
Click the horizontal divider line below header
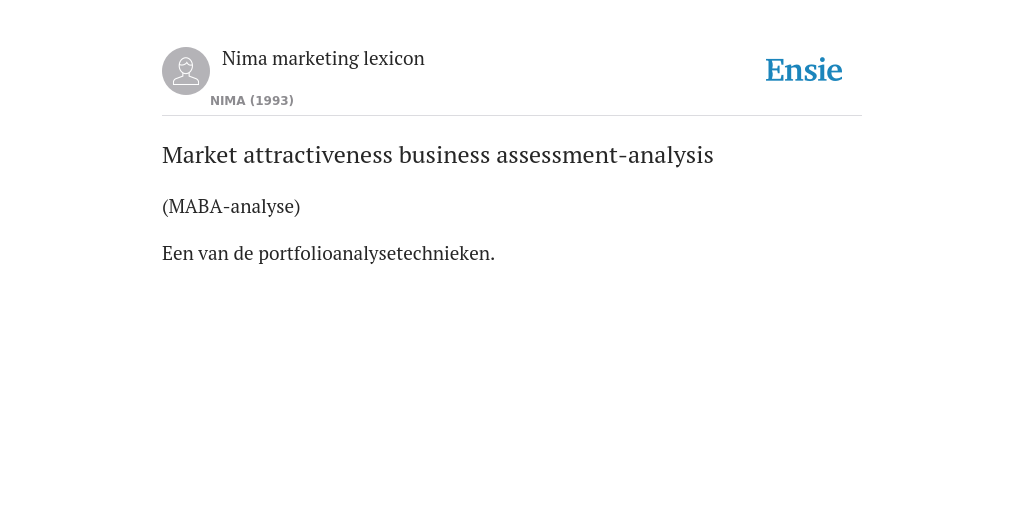click(x=512, y=116)
